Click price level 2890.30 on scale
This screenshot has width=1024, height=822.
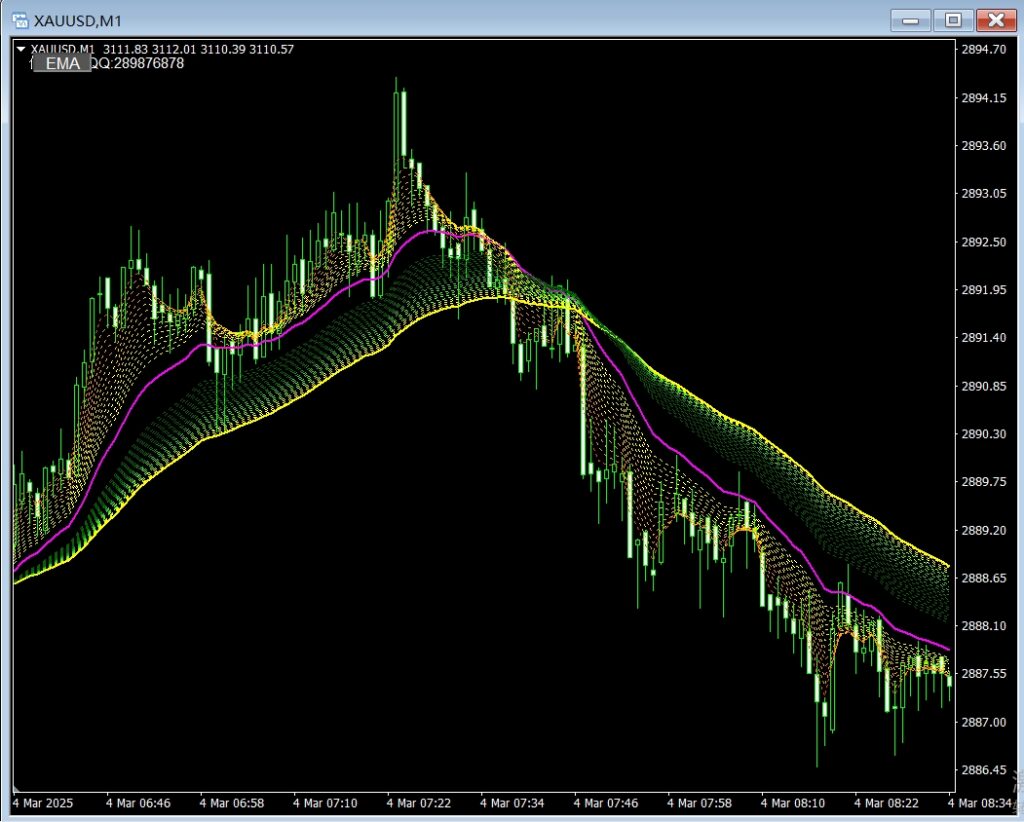[984, 434]
